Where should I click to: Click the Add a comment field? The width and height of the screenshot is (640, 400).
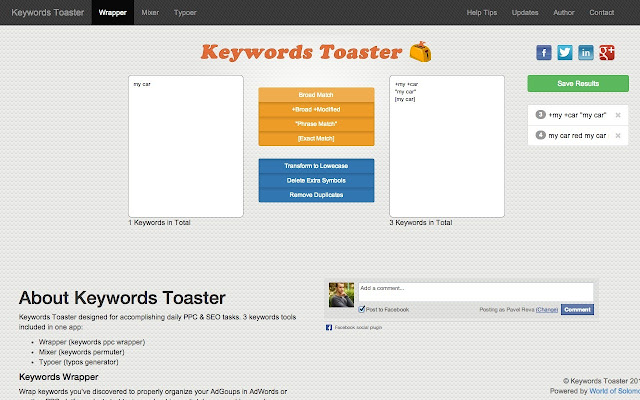pos(476,292)
